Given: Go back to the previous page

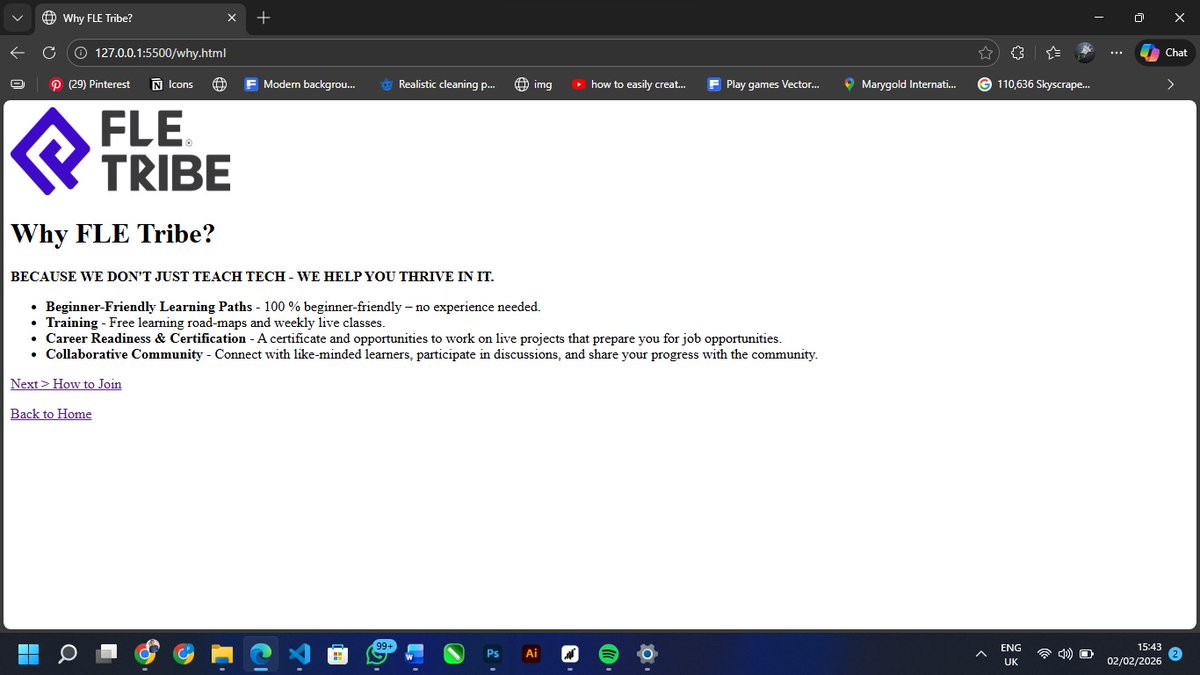Looking at the screenshot, I should [18, 53].
